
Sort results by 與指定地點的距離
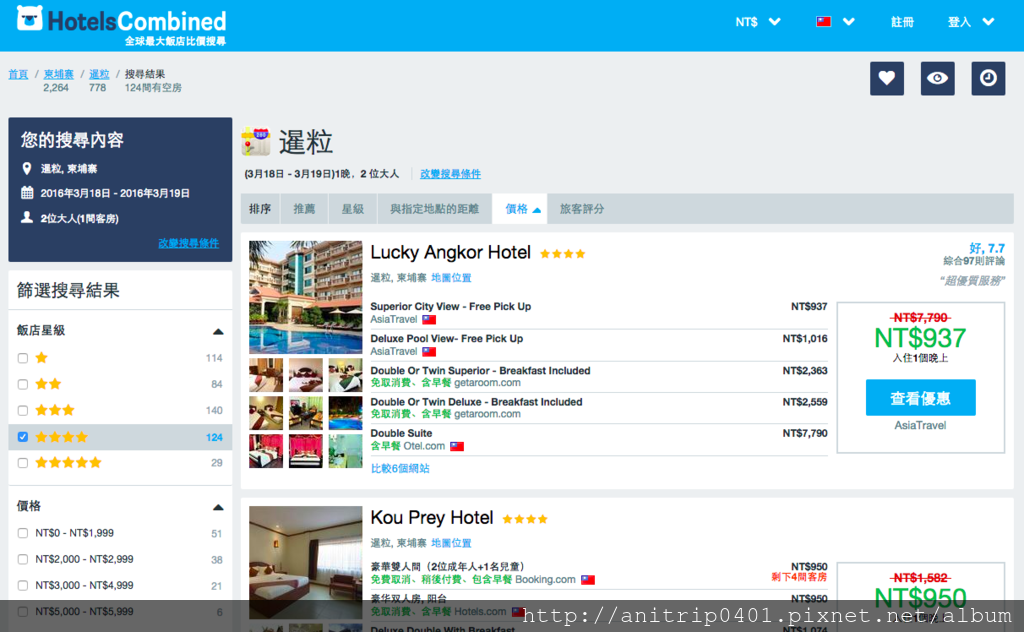tap(434, 209)
